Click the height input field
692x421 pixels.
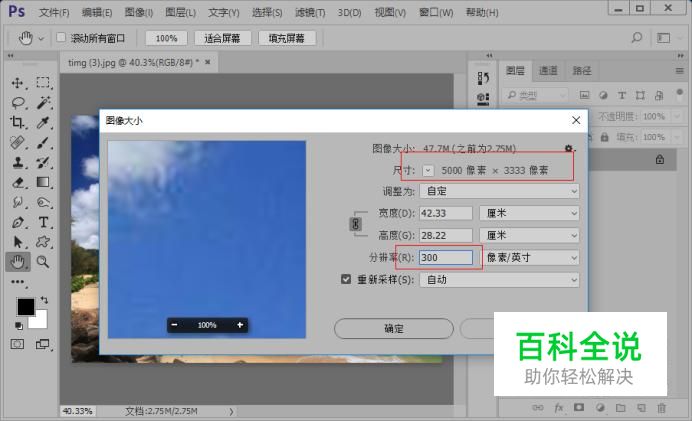(x=446, y=235)
